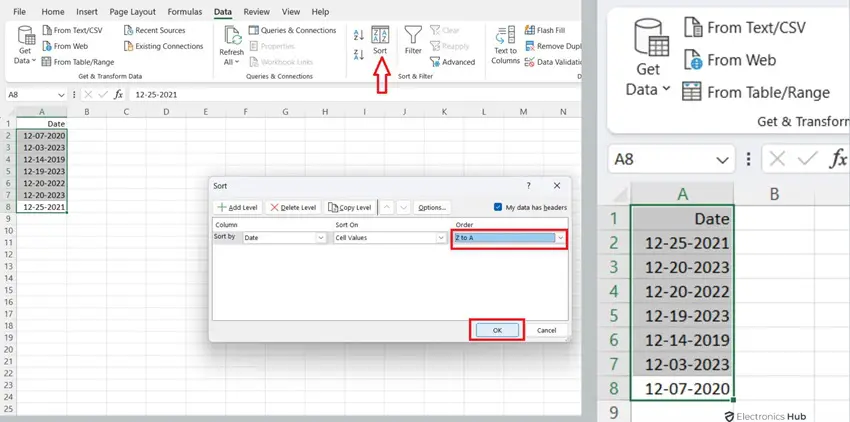
Task: Click Delete Level in Sort dialog
Action: click(x=294, y=207)
